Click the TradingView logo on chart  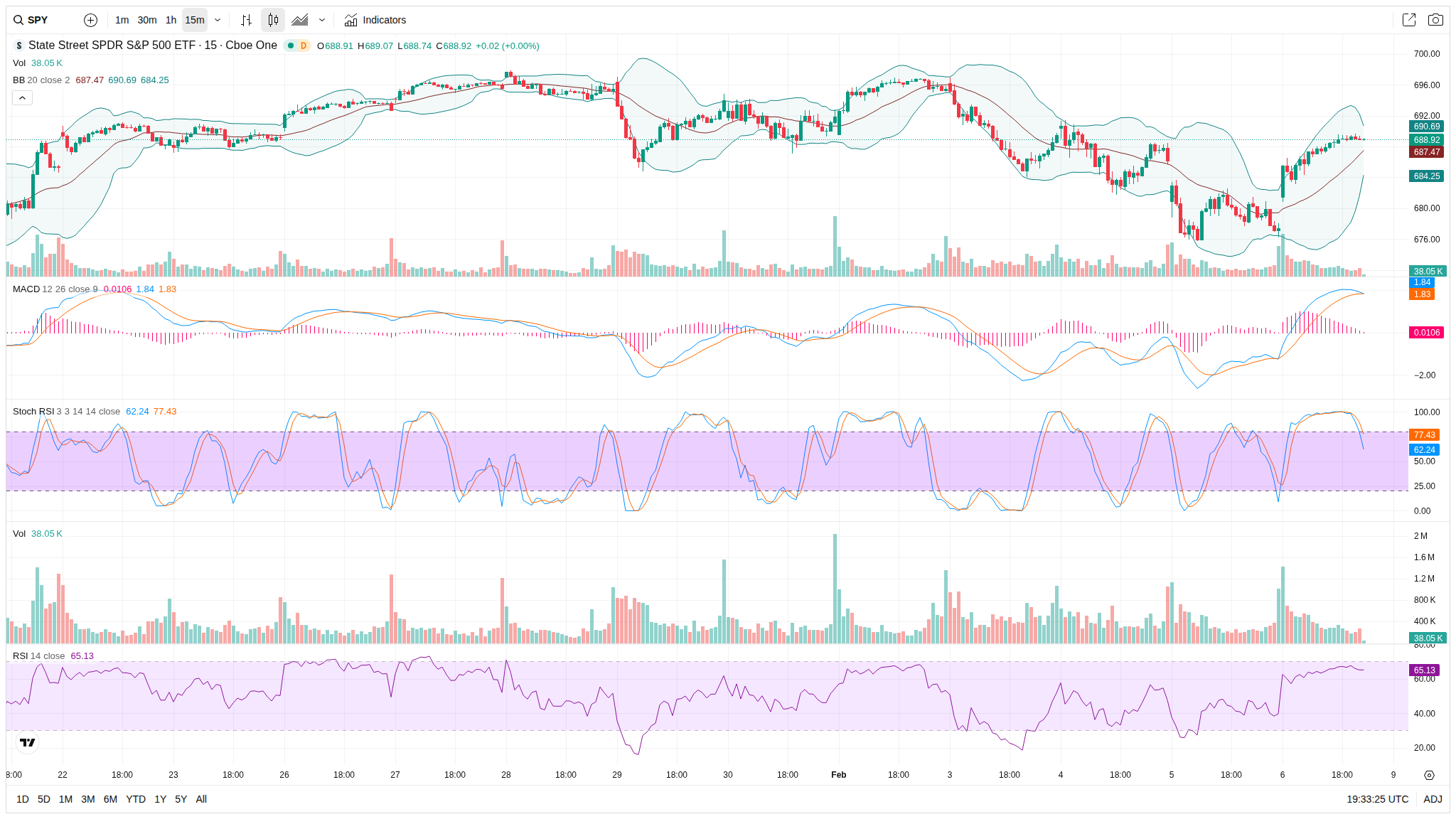[27, 742]
